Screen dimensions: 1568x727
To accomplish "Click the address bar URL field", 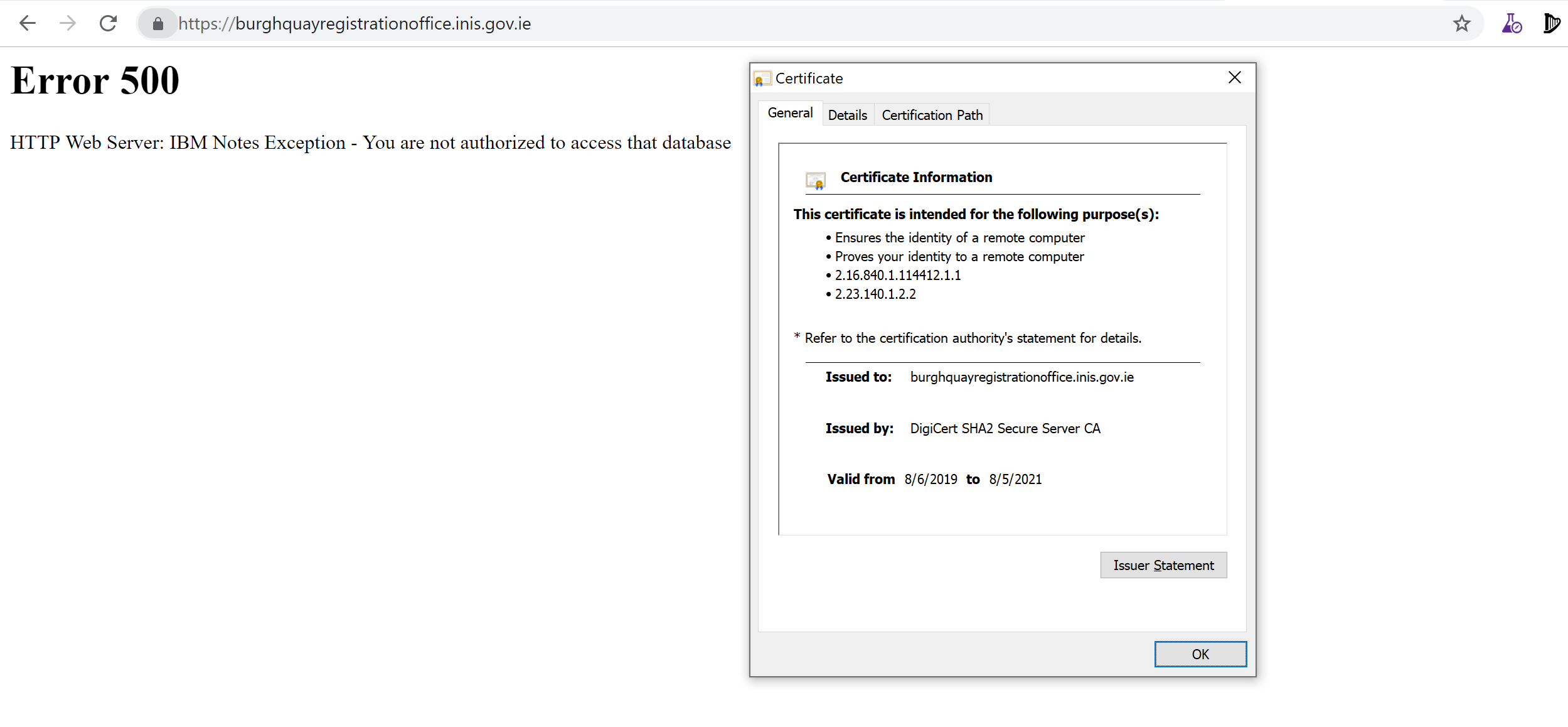I will [x=809, y=24].
